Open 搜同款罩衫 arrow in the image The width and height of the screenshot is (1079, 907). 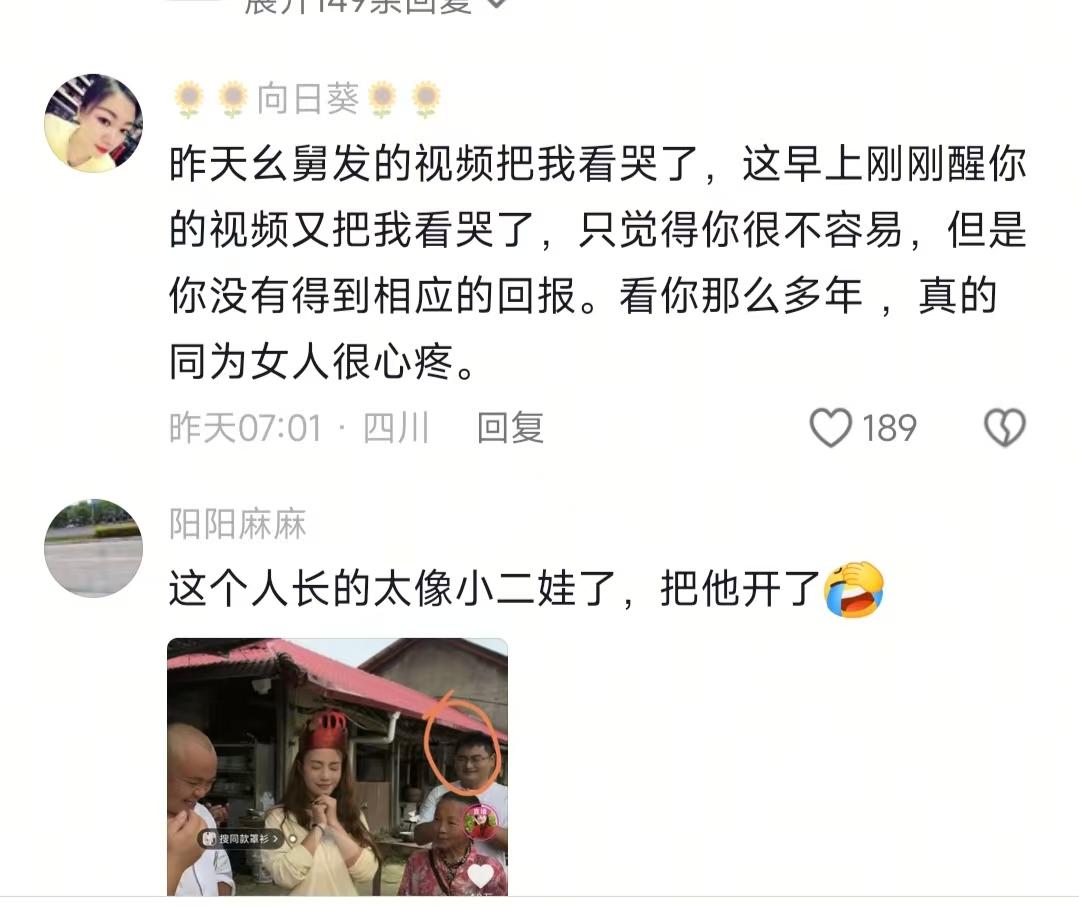[x=275, y=839]
